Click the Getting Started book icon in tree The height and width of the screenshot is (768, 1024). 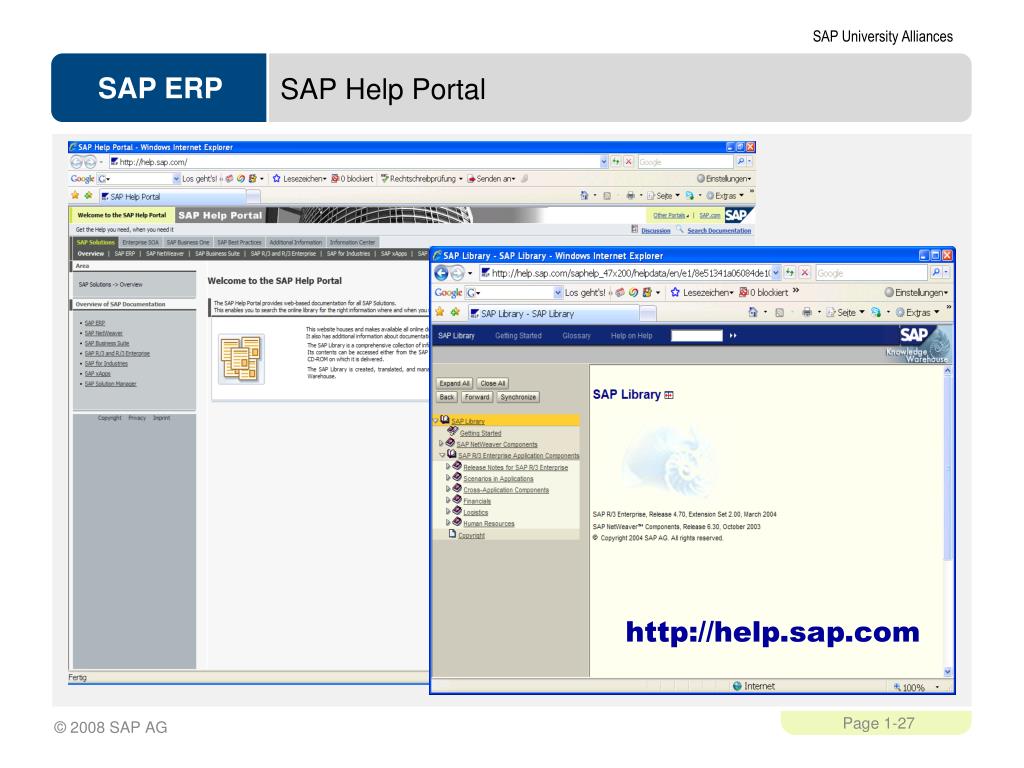(x=452, y=432)
